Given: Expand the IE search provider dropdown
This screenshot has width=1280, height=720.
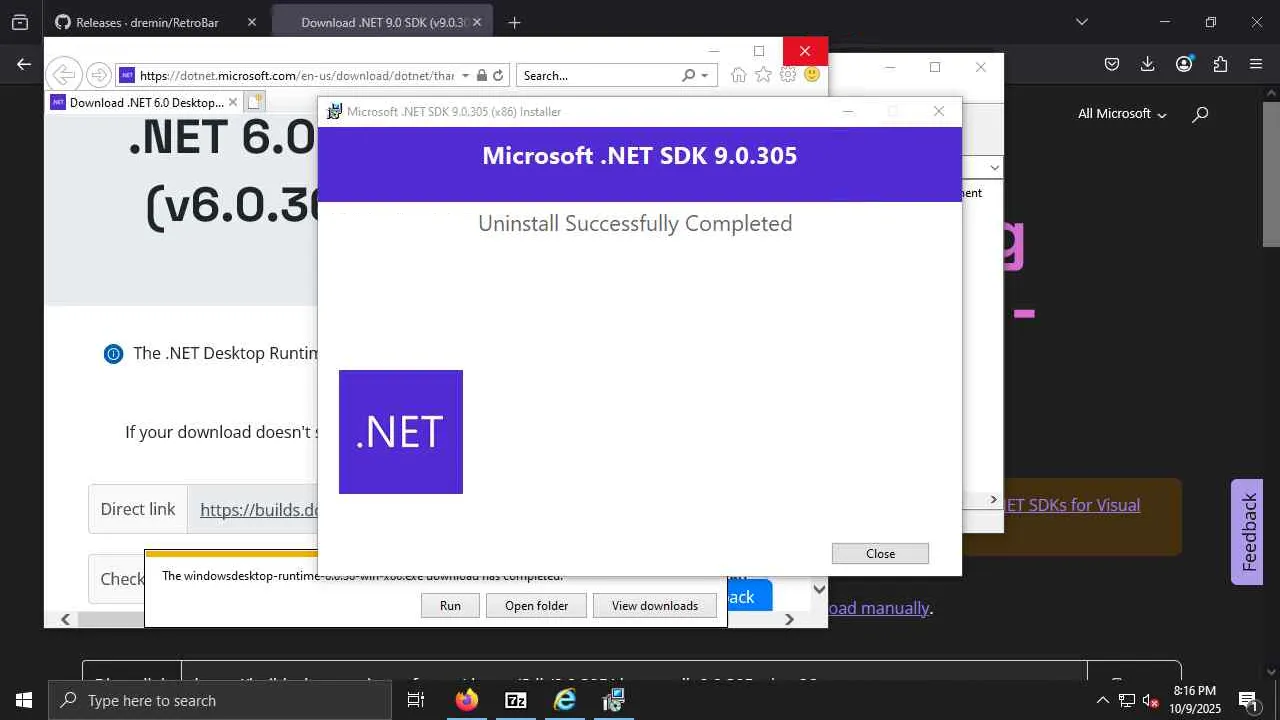Looking at the screenshot, I should pyautogui.click(x=704, y=75).
